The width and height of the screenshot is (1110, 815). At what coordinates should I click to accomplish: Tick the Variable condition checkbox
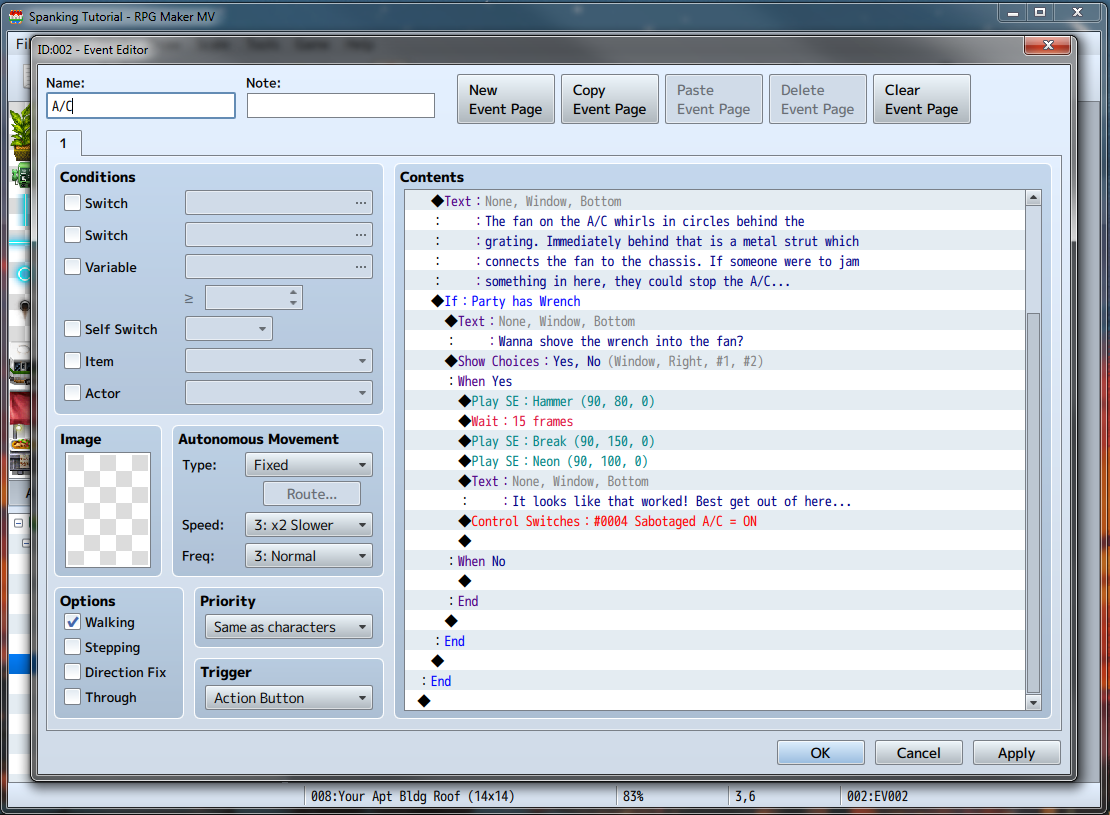point(72,267)
